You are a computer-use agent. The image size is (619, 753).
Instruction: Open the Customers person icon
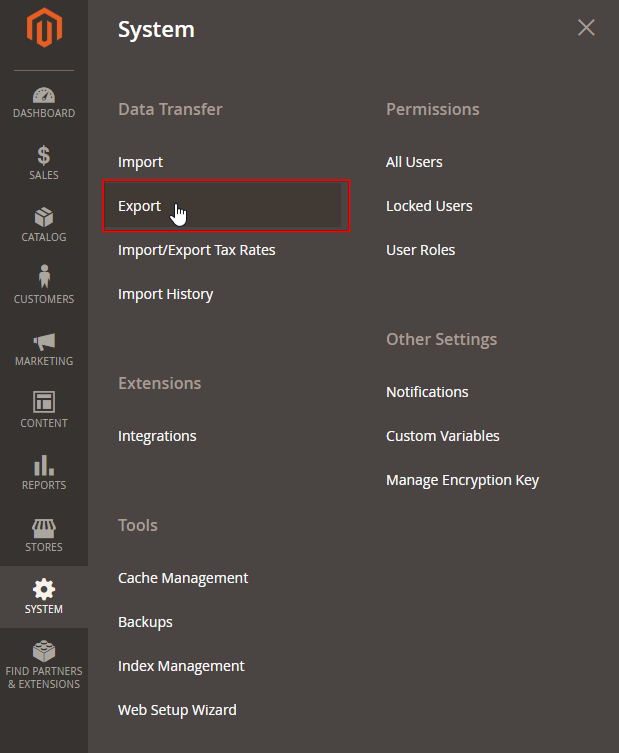tap(44, 277)
